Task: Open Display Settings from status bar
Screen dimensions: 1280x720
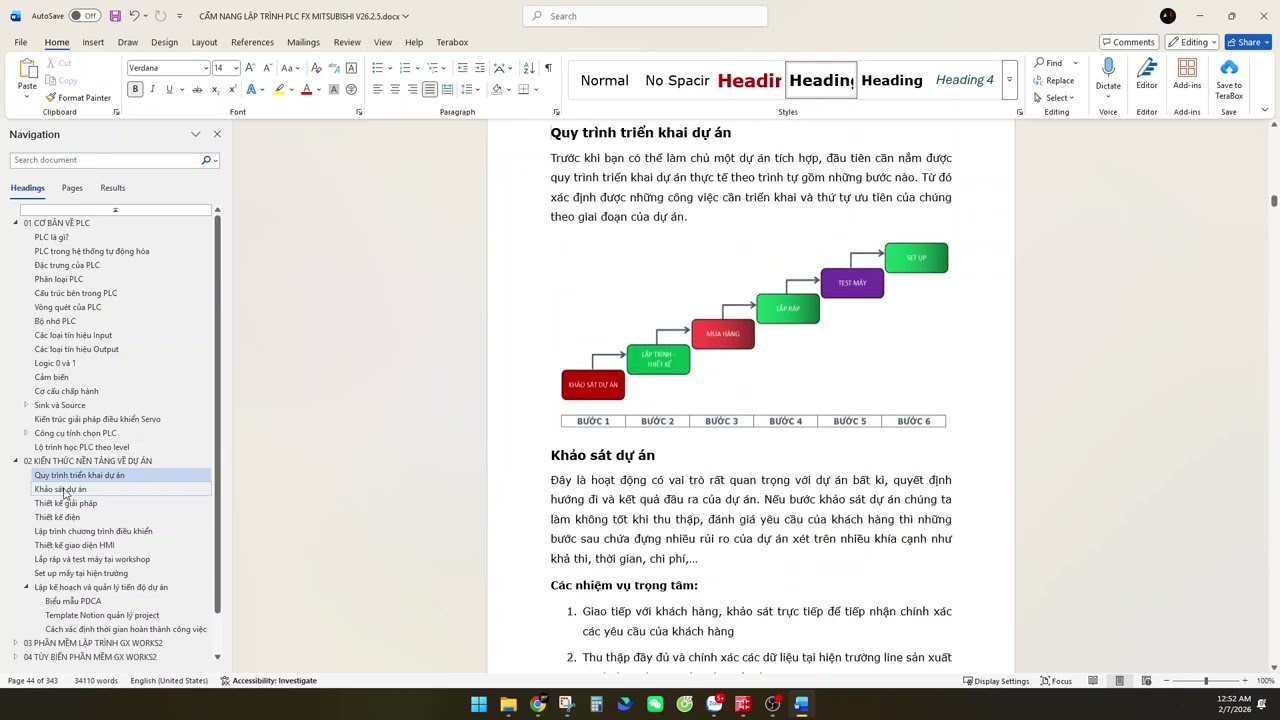Action: (x=996, y=681)
